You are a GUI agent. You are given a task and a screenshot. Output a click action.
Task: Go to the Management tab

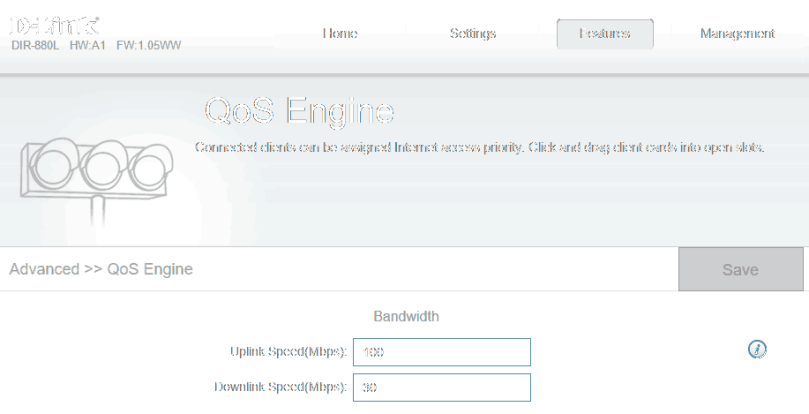(x=737, y=34)
